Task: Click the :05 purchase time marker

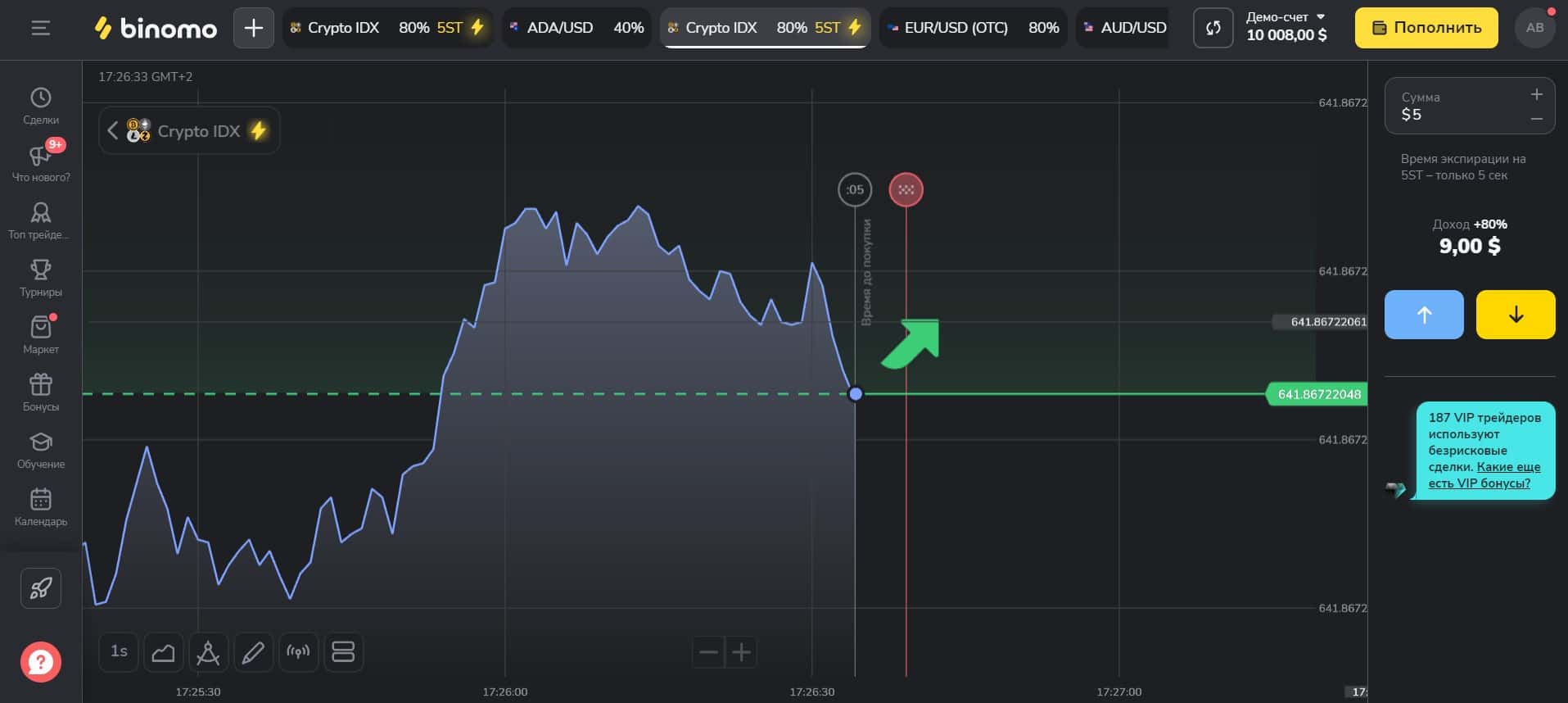Action: tap(855, 189)
